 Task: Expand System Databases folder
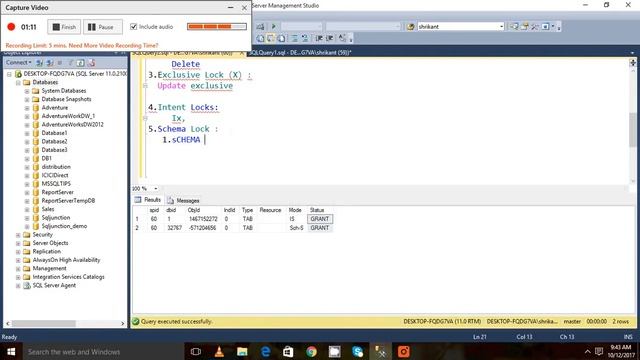tap(27, 91)
